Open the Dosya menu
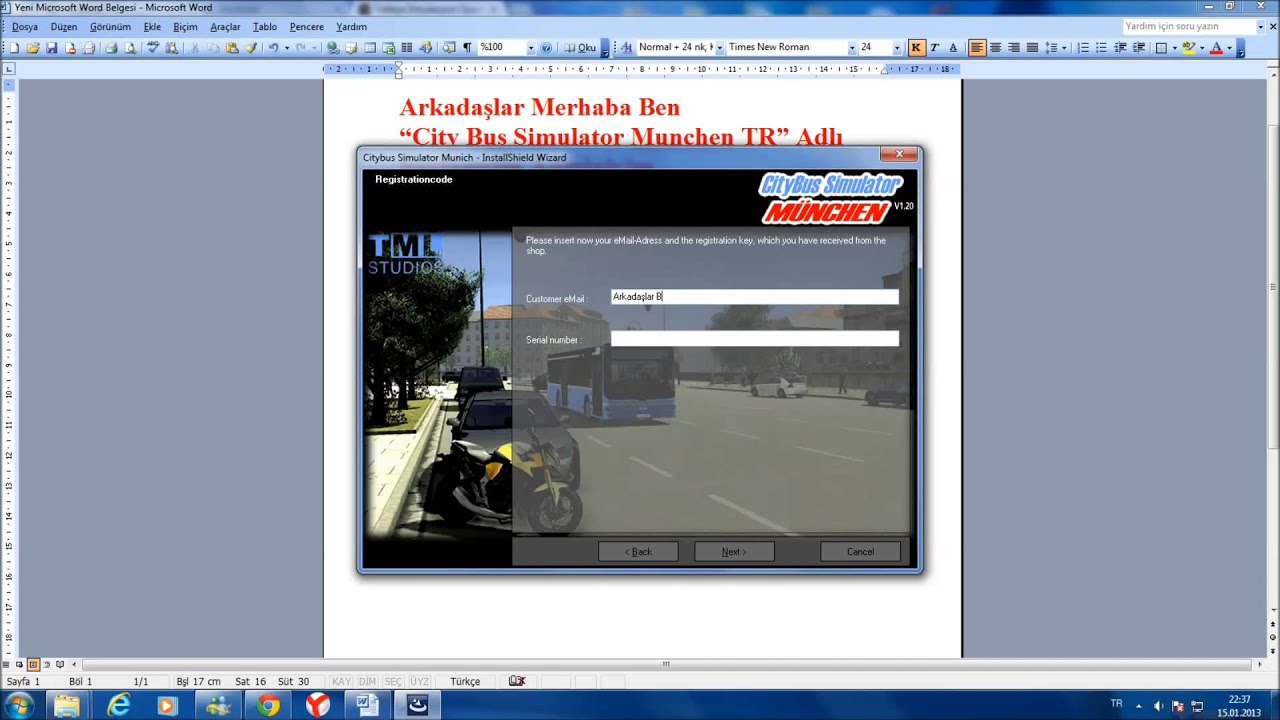Viewport: 1280px width, 720px height. 25,27
